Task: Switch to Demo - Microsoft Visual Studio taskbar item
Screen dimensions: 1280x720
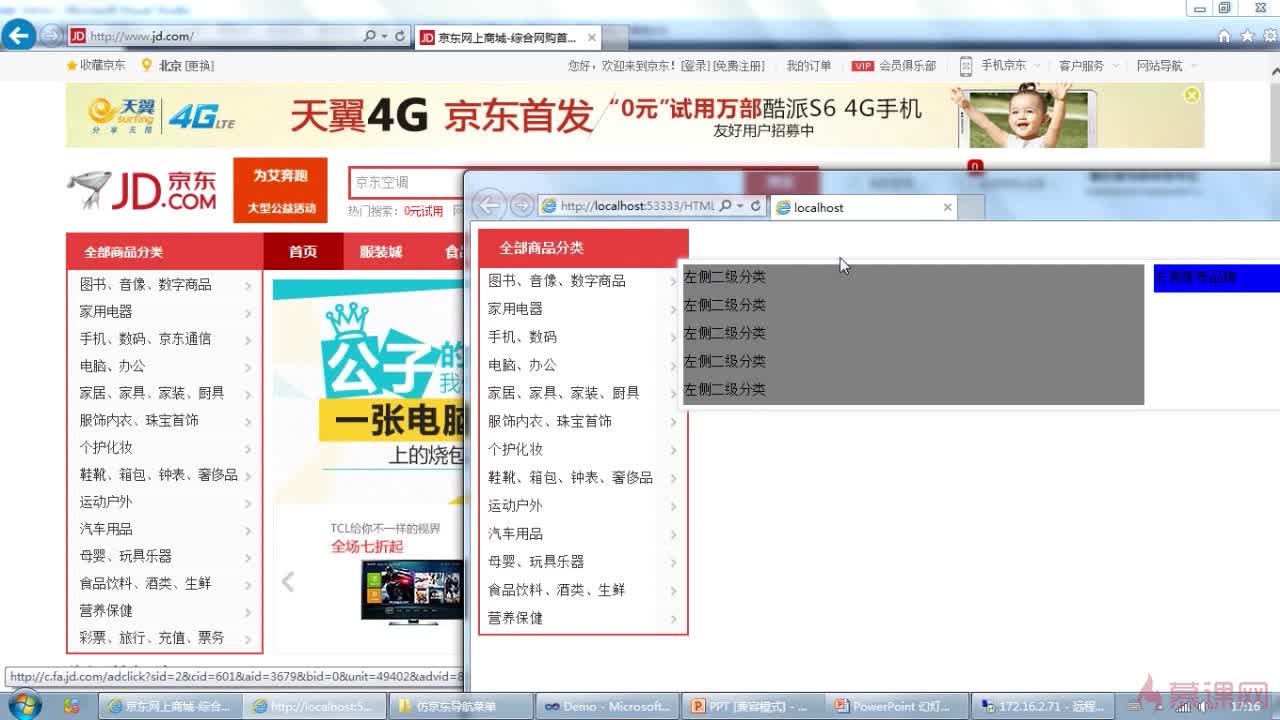Action: 607,706
